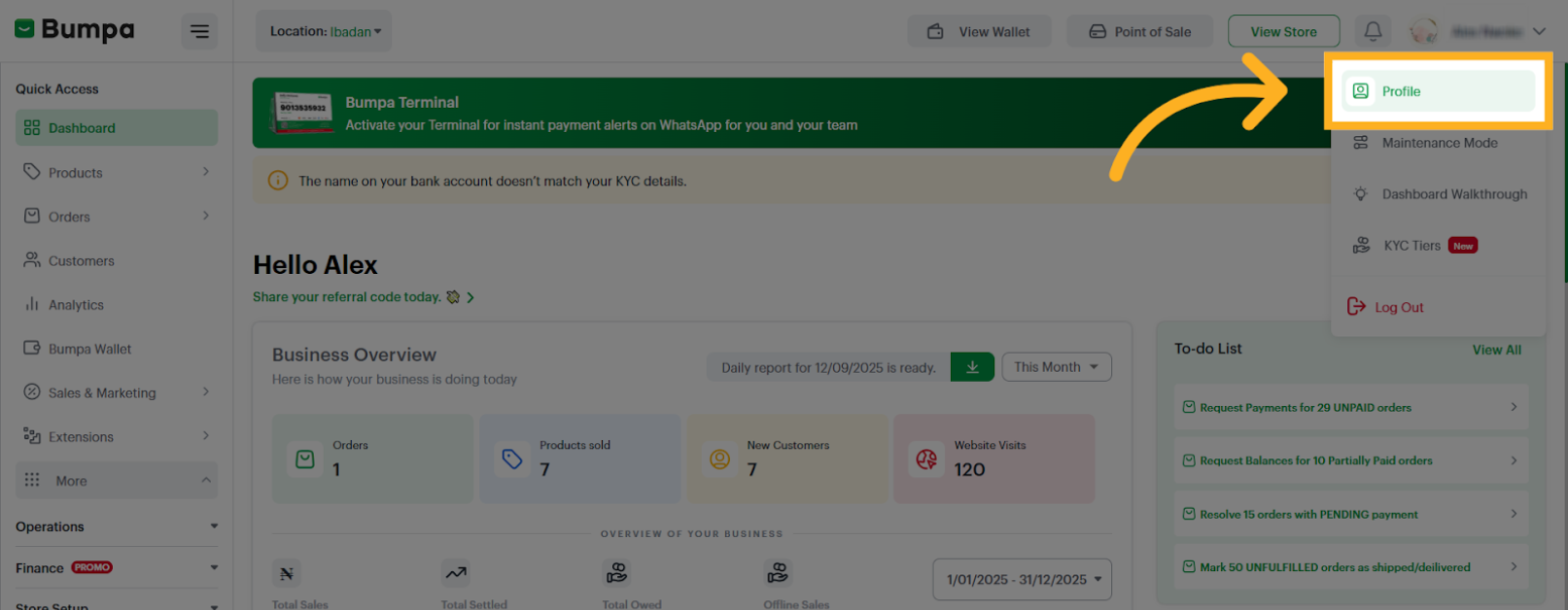Expand the user account menu chevron
Viewport: 1568px width, 610px height.
pos(1539,31)
